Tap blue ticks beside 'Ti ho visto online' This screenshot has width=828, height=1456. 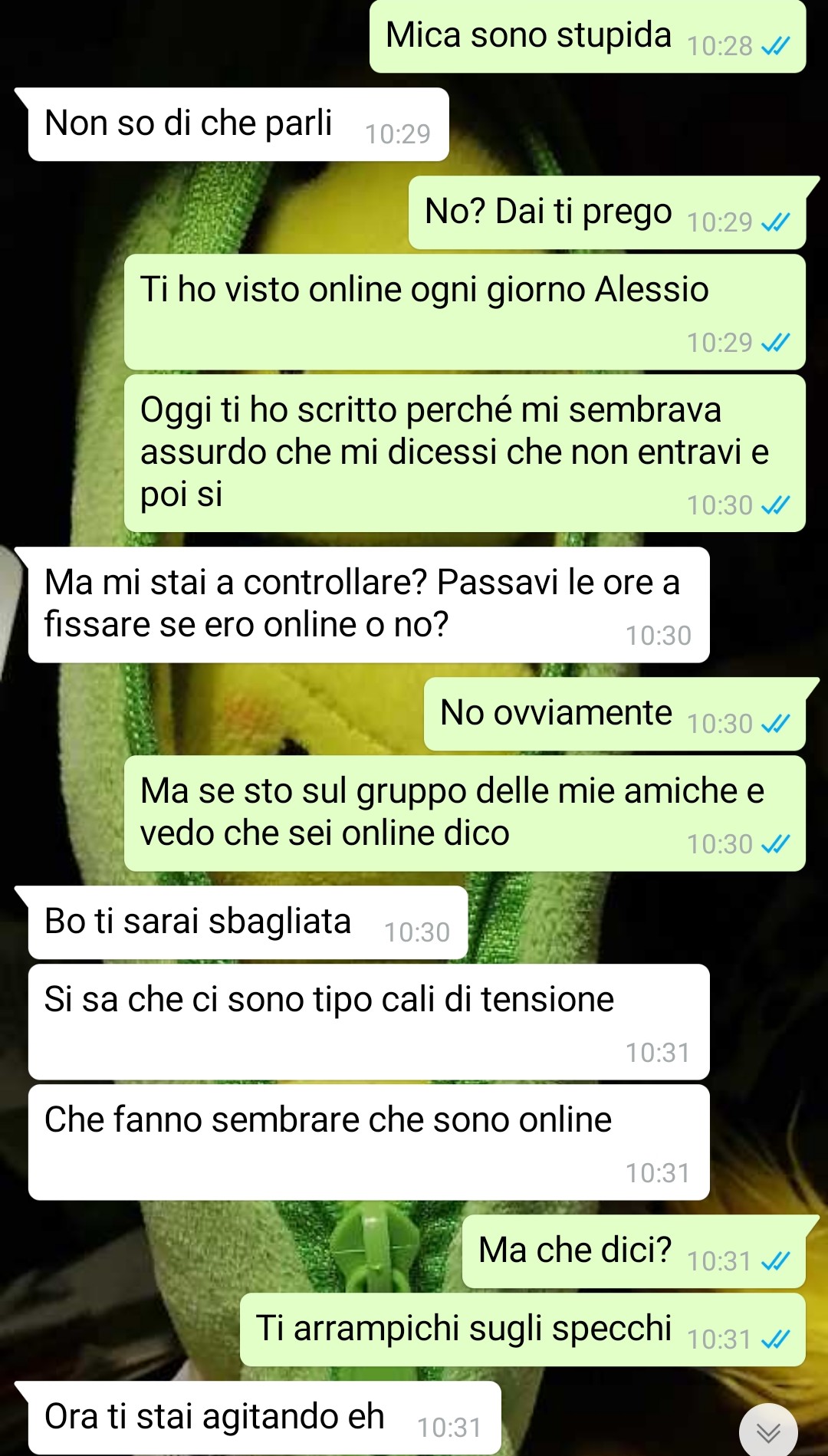pos(775,343)
